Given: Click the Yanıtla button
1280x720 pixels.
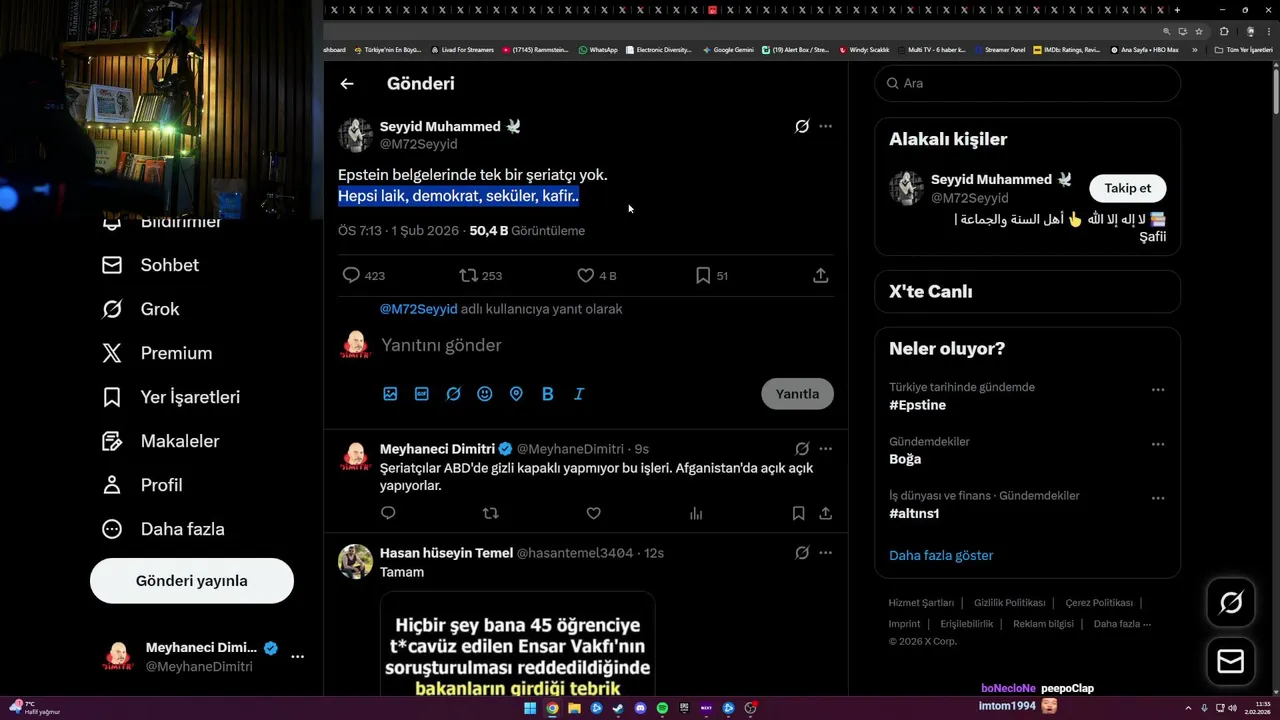Looking at the screenshot, I should point(797,394).
